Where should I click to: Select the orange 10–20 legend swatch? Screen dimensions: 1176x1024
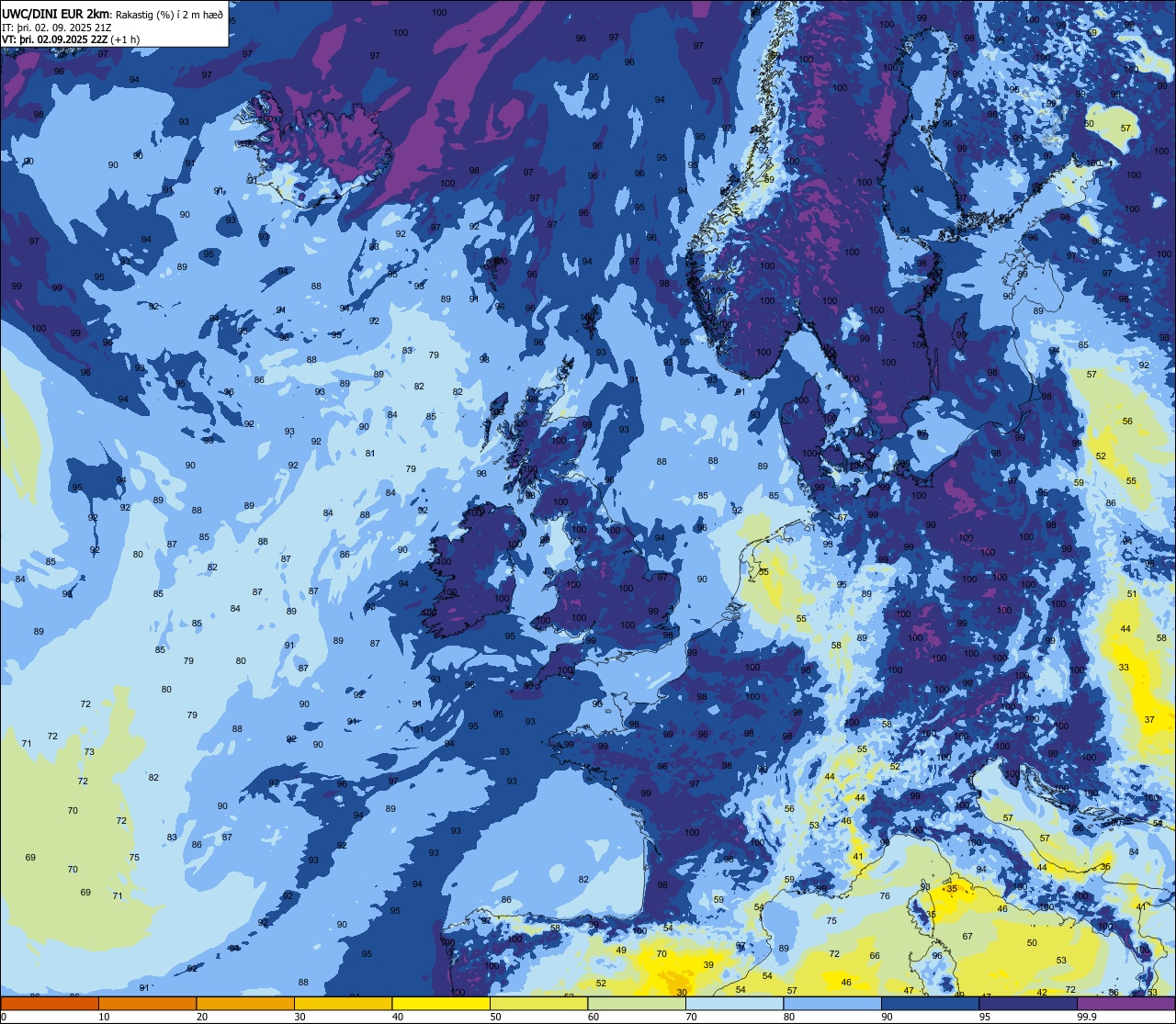click(147, 1003)
